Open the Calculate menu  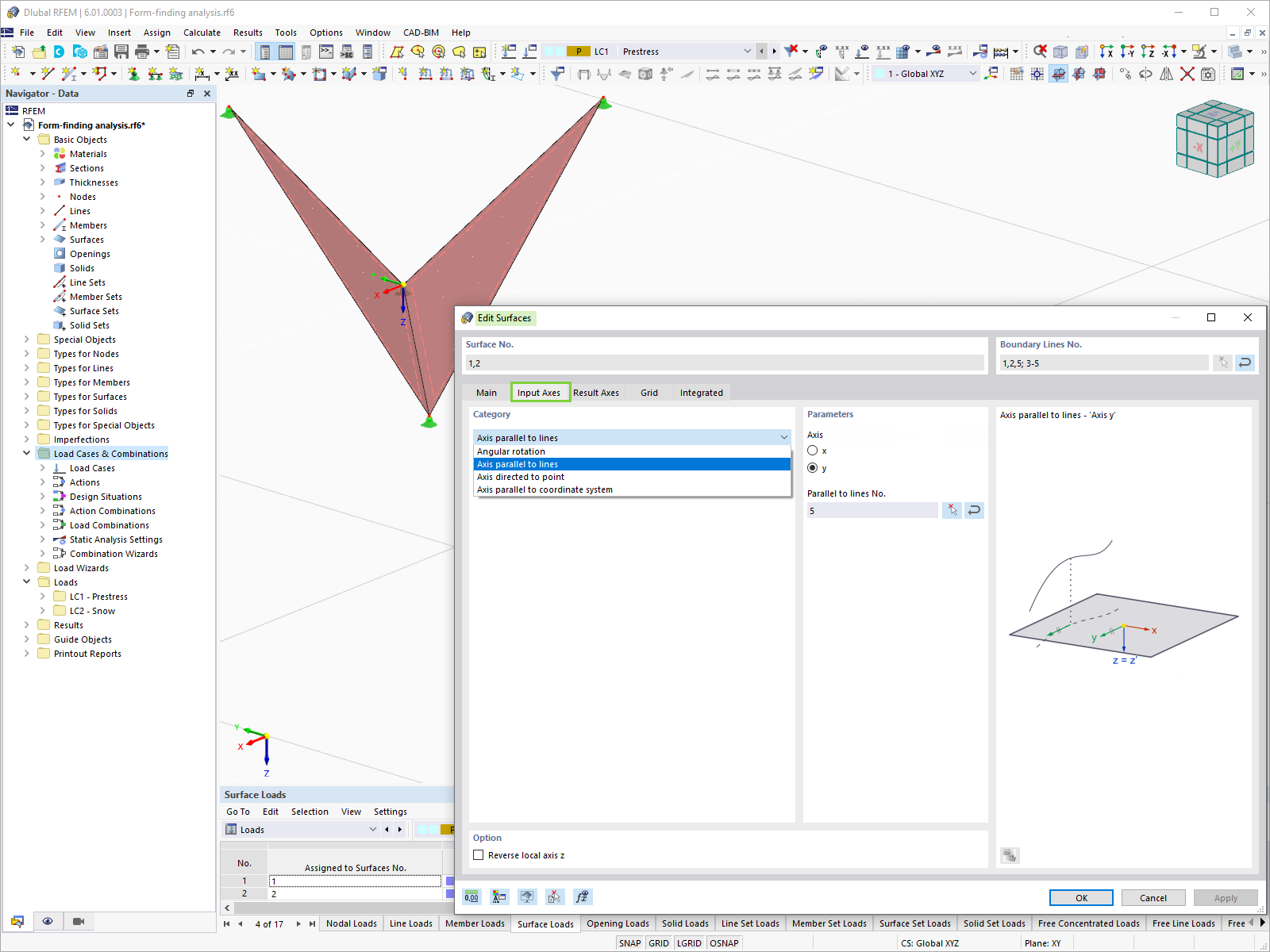pyautogui.click(x=202, y=33)
